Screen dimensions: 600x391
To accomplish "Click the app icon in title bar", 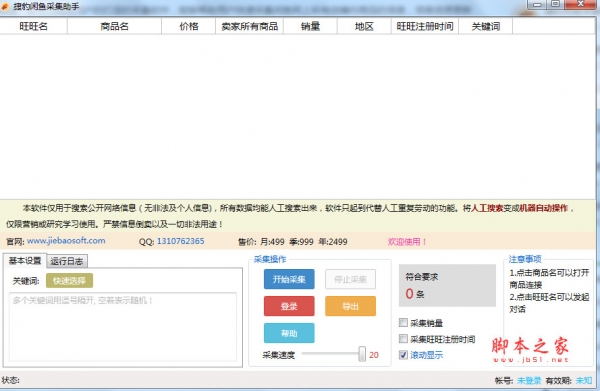I will coord(5,7).
